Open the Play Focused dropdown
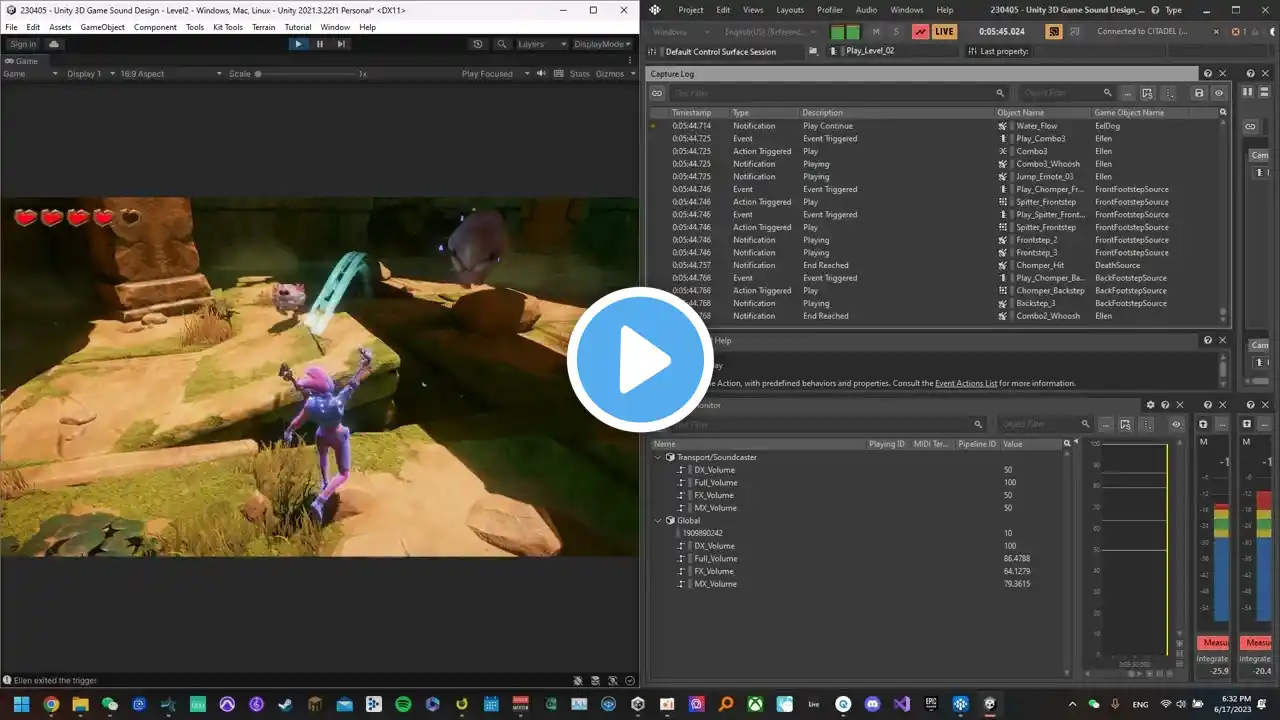Viewport: 1280px width, 720px height. click(493, 73)
